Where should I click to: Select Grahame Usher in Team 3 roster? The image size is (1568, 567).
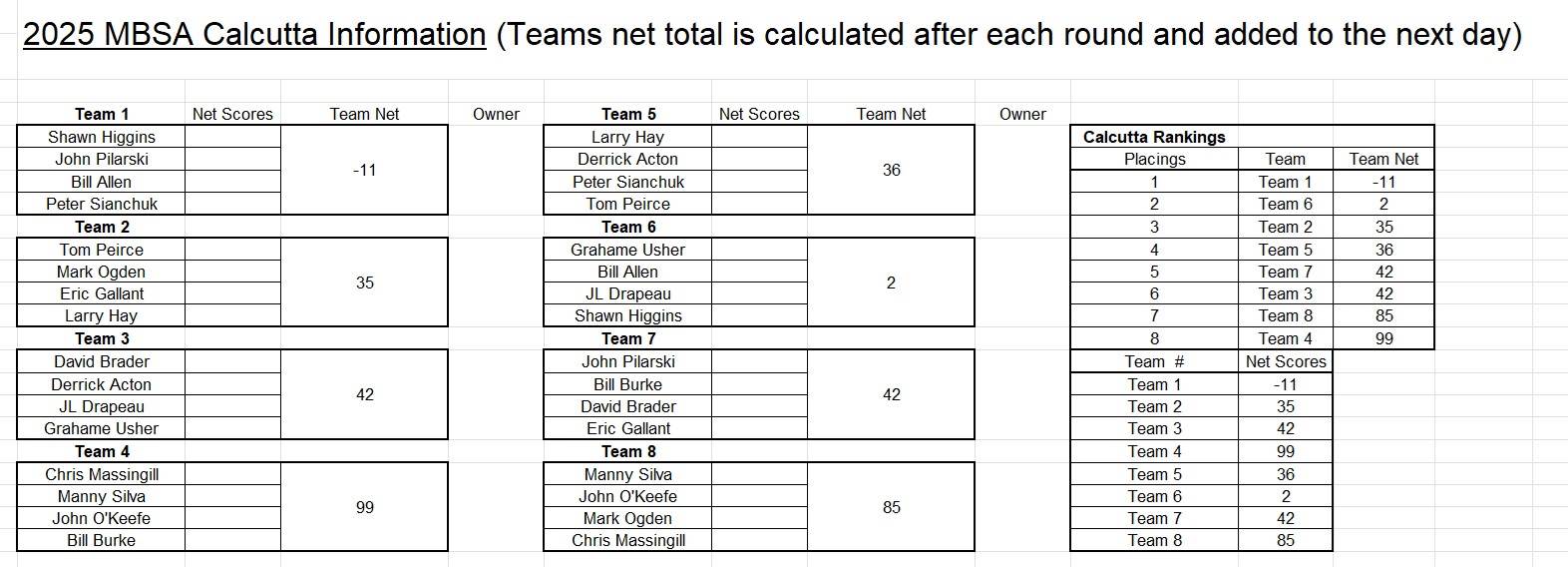[102, 428]
